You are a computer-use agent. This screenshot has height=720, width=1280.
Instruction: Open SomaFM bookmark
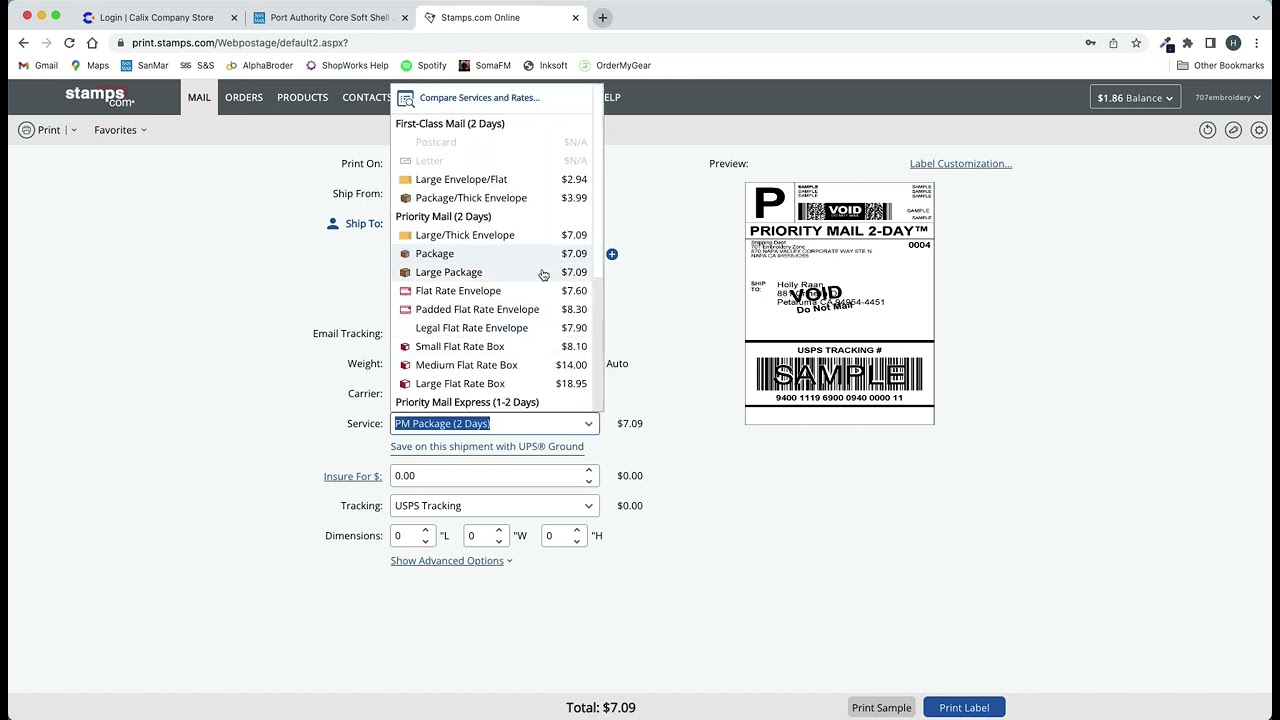pyautogui.click(x=484, y=66)
